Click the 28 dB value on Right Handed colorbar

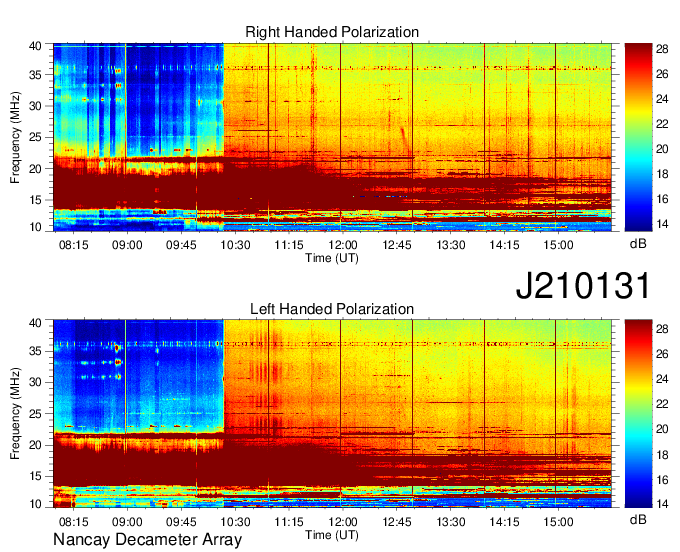(662, 49)
